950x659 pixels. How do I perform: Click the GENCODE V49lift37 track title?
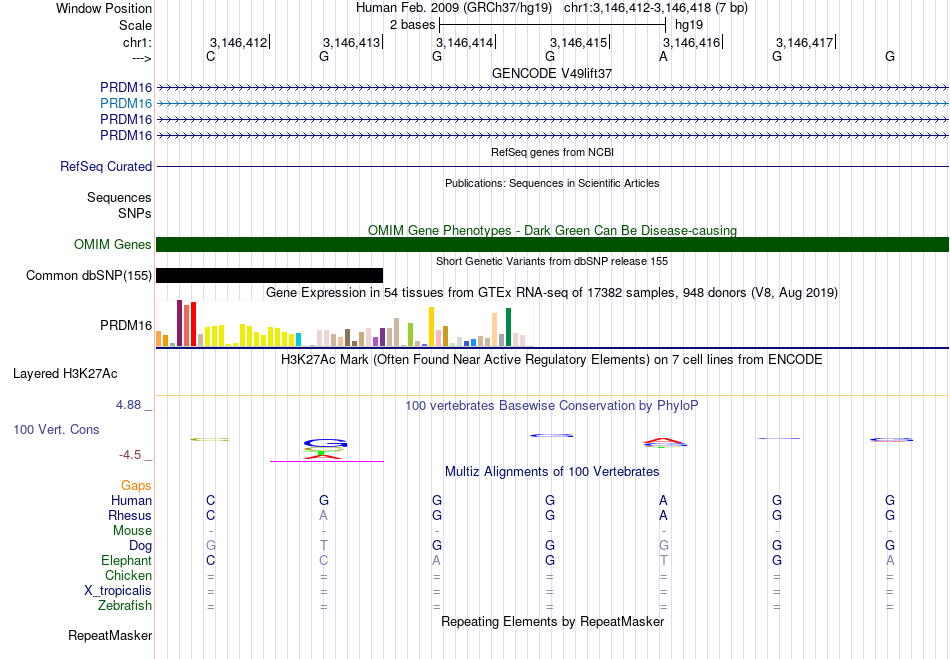click(x=552, y=73)
